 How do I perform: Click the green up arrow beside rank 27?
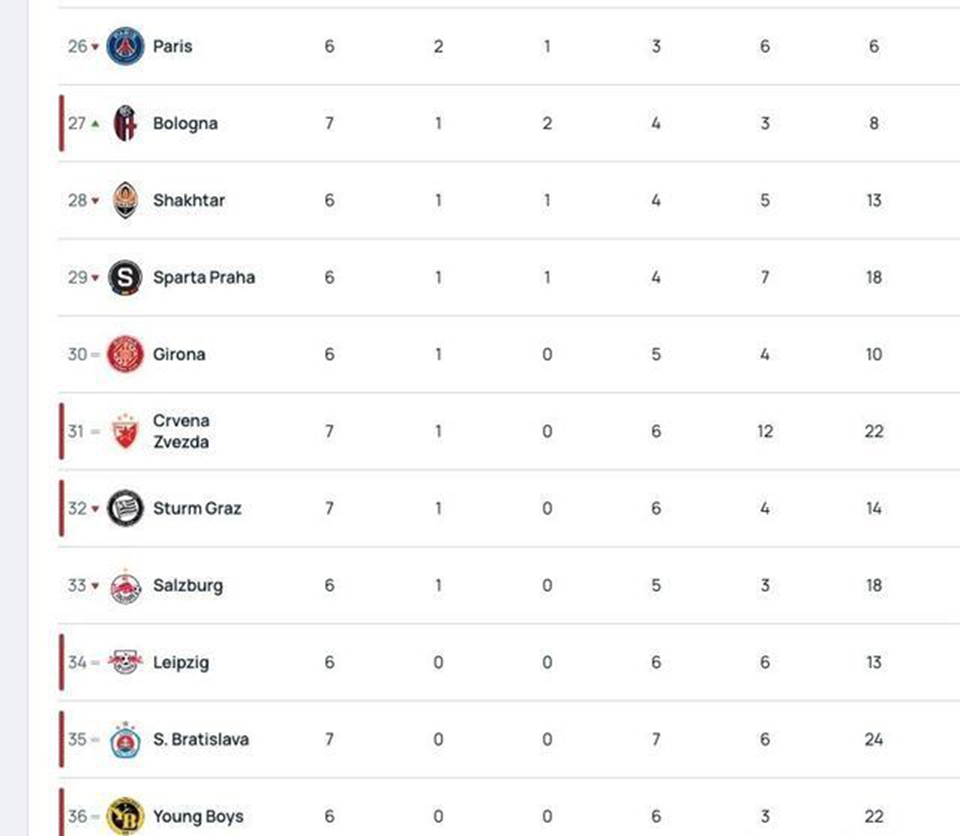click(x=95, y=124)
